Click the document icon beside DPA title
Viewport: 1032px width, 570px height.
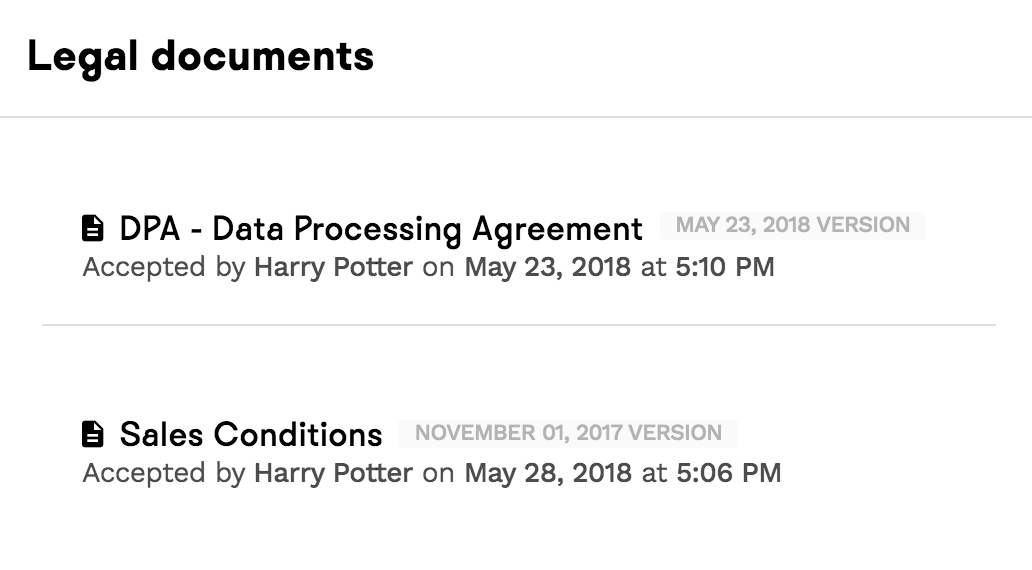pos(92,229)
